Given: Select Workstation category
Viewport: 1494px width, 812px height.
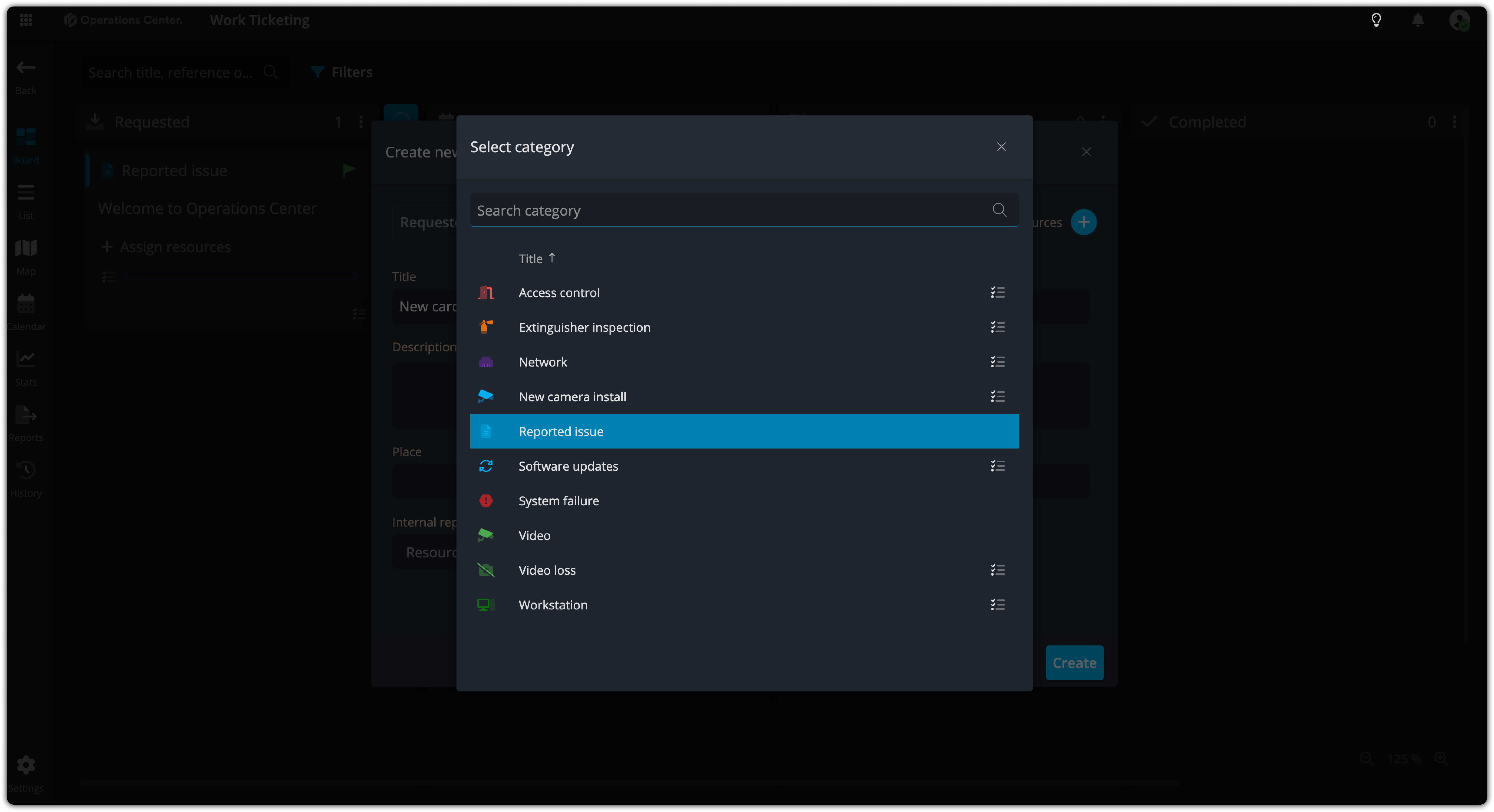Looking at the screenshot, I should tap(744, 605).
